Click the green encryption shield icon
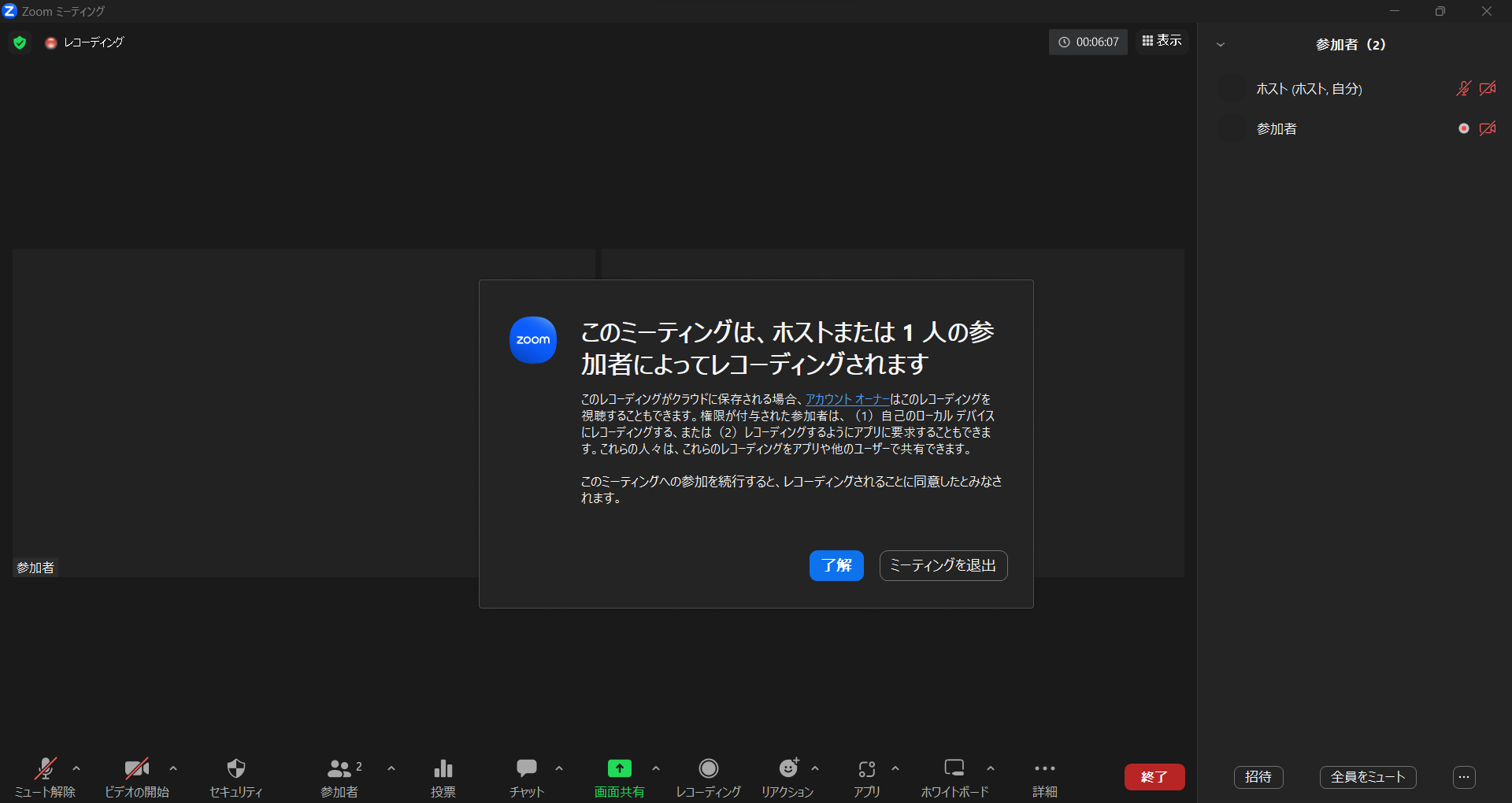Image resolution: width=1512 pixels, height=803 pixels. pos(20,43)
